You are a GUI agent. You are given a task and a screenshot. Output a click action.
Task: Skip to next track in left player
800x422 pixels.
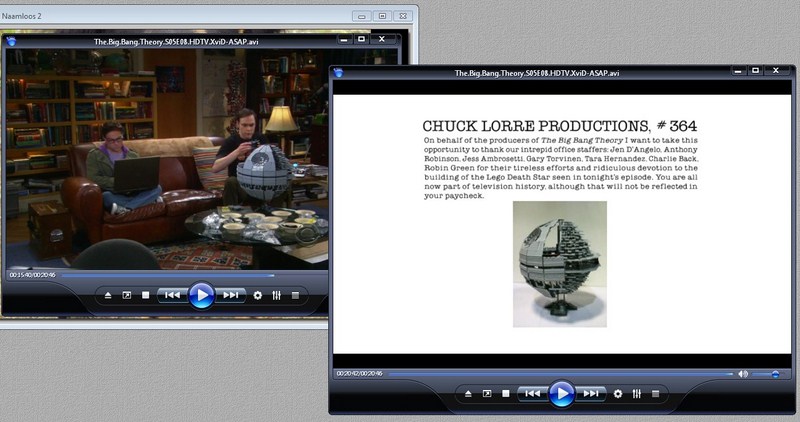231,295
